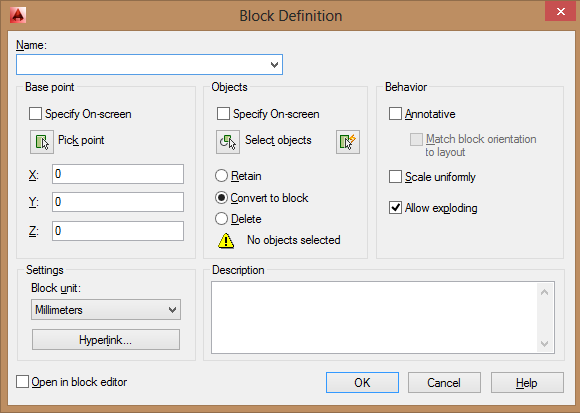Tick the Annotative checkbox
The image size is (580, 414).
(x=395, y=114)
